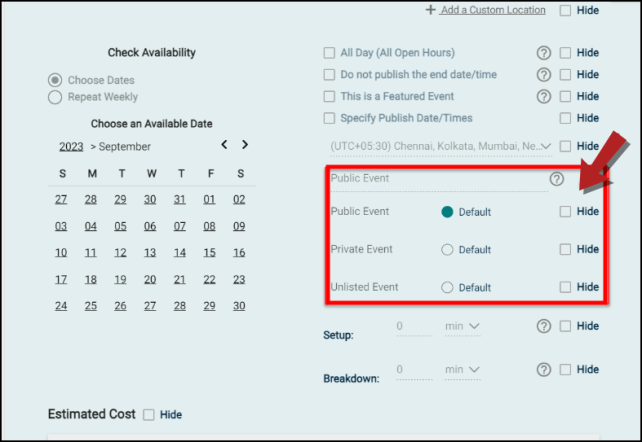This screenshot has width=642, height=442.
Task: Click Add a Custom Location link
Action: click(x=493, y=10)
